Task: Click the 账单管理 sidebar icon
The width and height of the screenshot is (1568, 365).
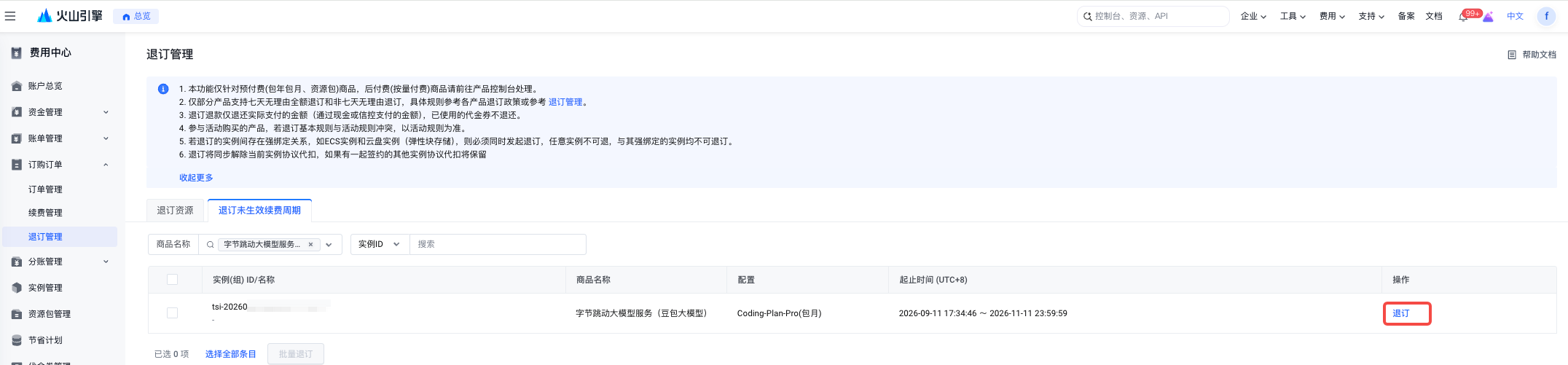Action: [x=17, y=138]
